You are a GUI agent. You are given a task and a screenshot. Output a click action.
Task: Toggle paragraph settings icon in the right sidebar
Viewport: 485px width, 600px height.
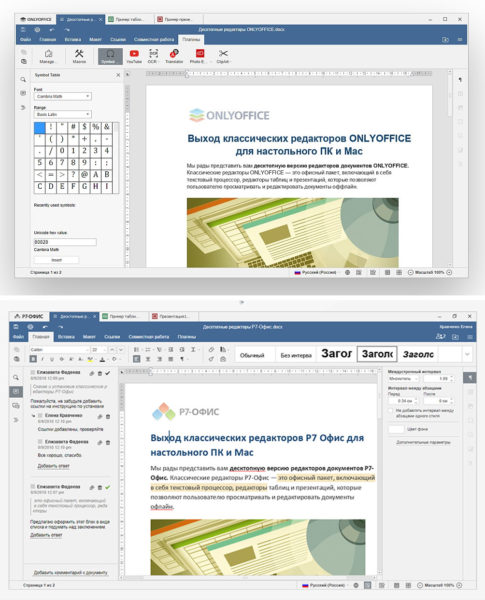point(470,378)
